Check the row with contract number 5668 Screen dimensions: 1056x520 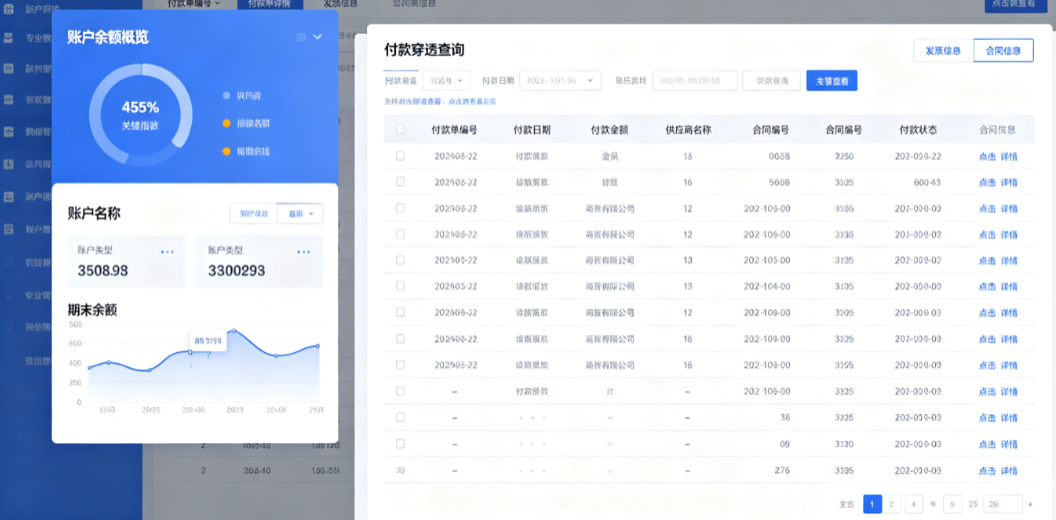pyautogui.click(x=400, y=182)
